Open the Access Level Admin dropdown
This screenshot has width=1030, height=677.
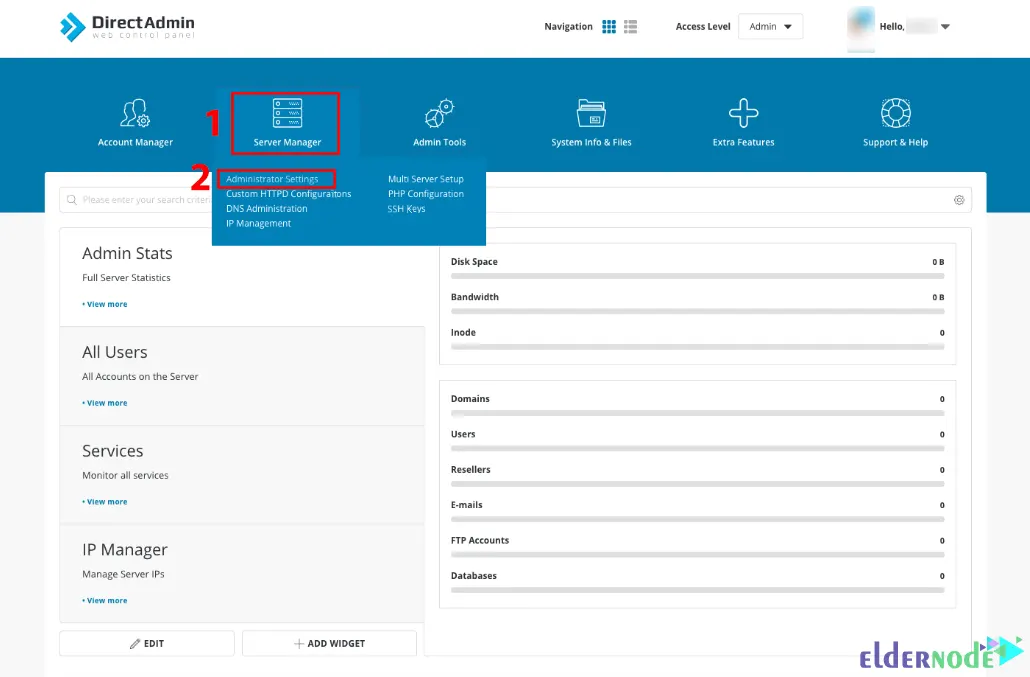click(x=770, y=26)
